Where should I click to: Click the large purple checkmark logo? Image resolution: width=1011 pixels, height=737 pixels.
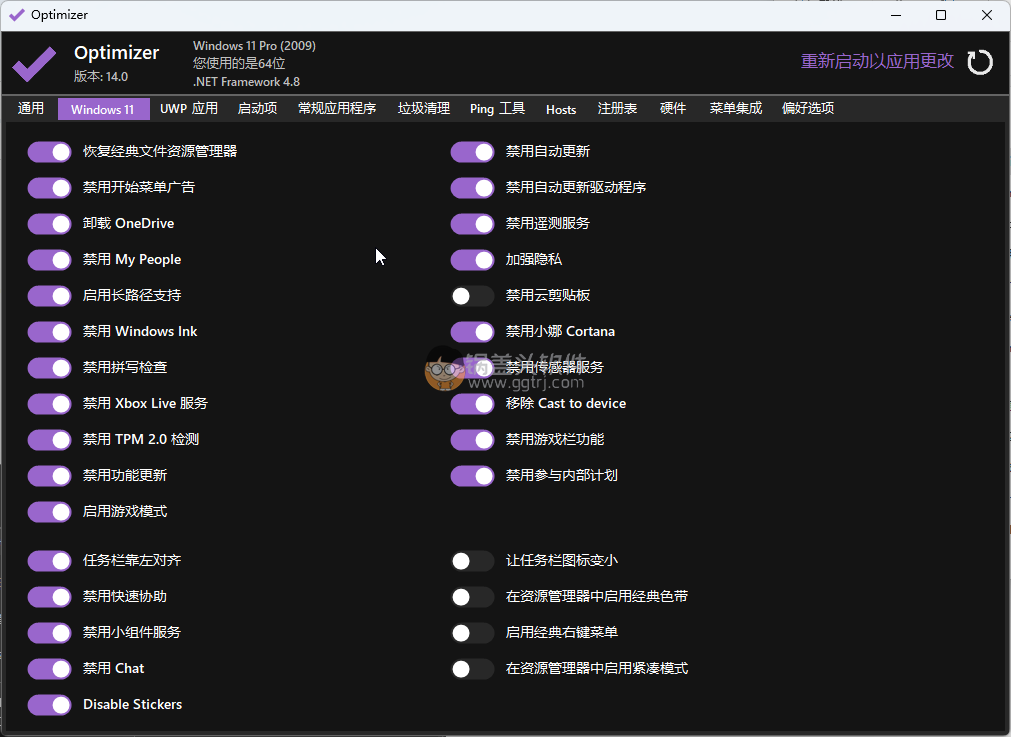(x=34, y=64)
